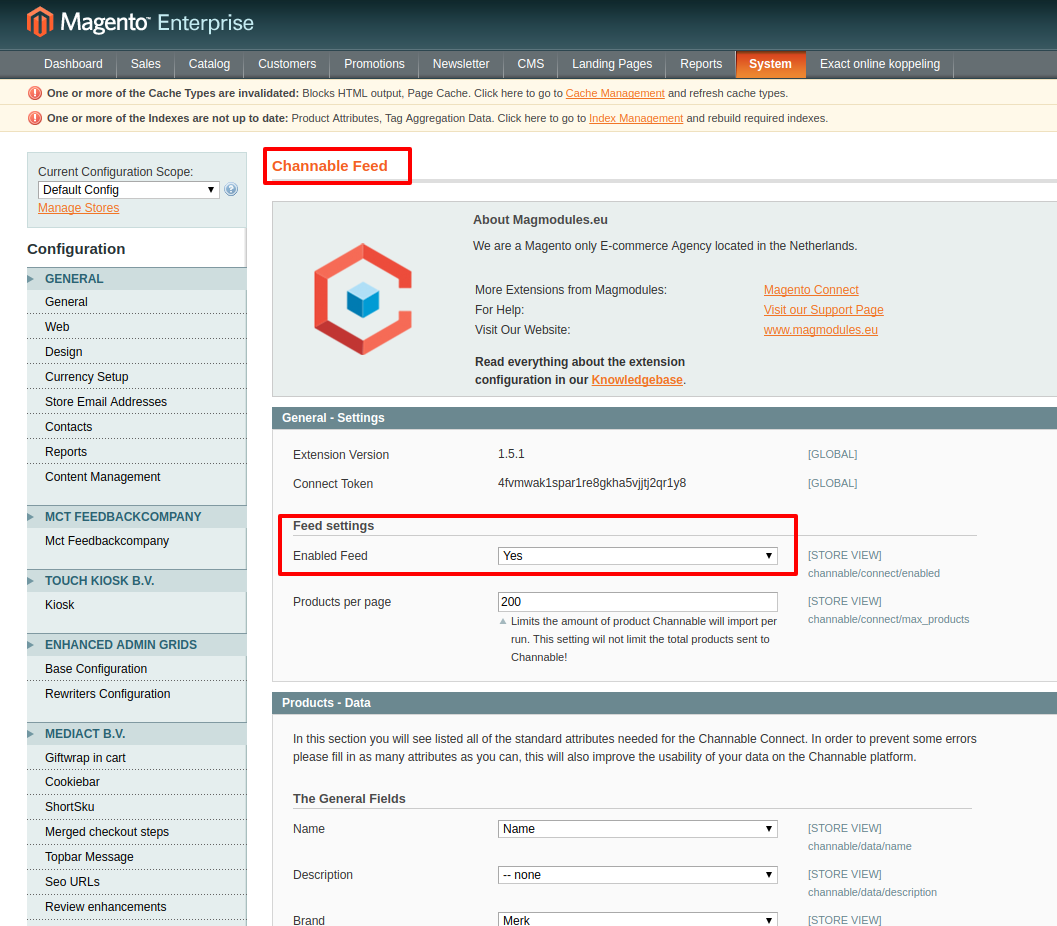Open Merged checkout steps configuration
Image resolution: width=1057 pixels, height=926 pixels.
pyautogui.click(x=137, y=832)
